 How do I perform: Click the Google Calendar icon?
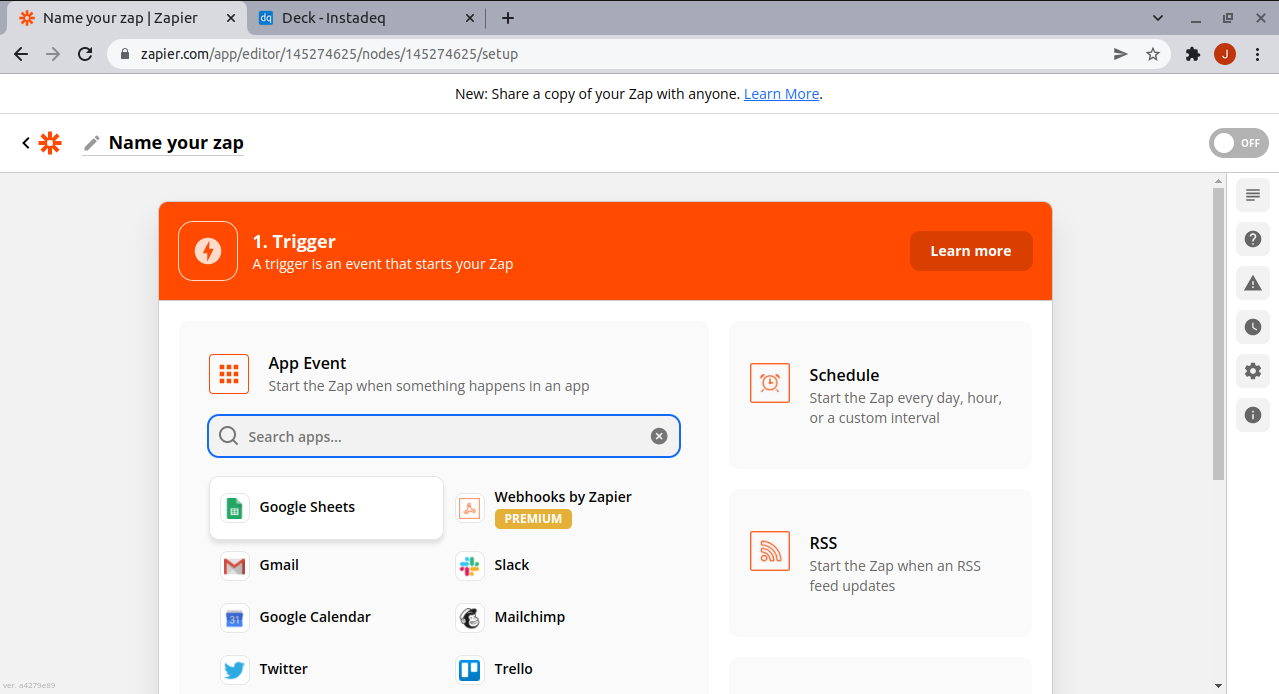click(x=234, y=618)
